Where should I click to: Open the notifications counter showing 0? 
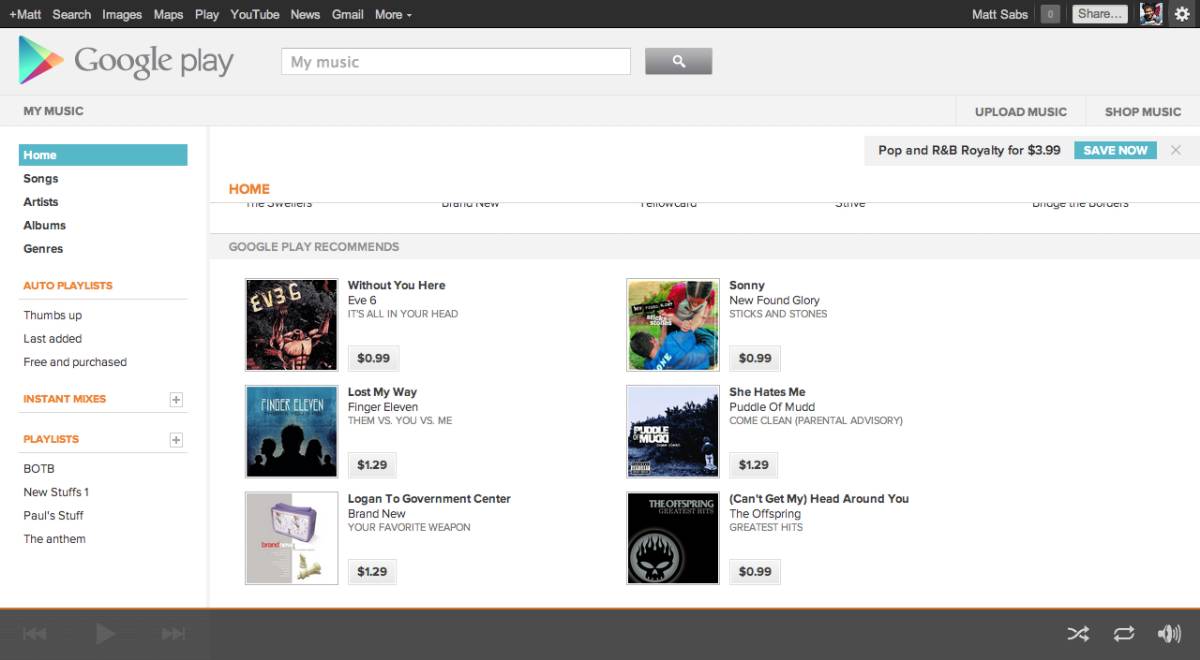[x=1050, y=14]
